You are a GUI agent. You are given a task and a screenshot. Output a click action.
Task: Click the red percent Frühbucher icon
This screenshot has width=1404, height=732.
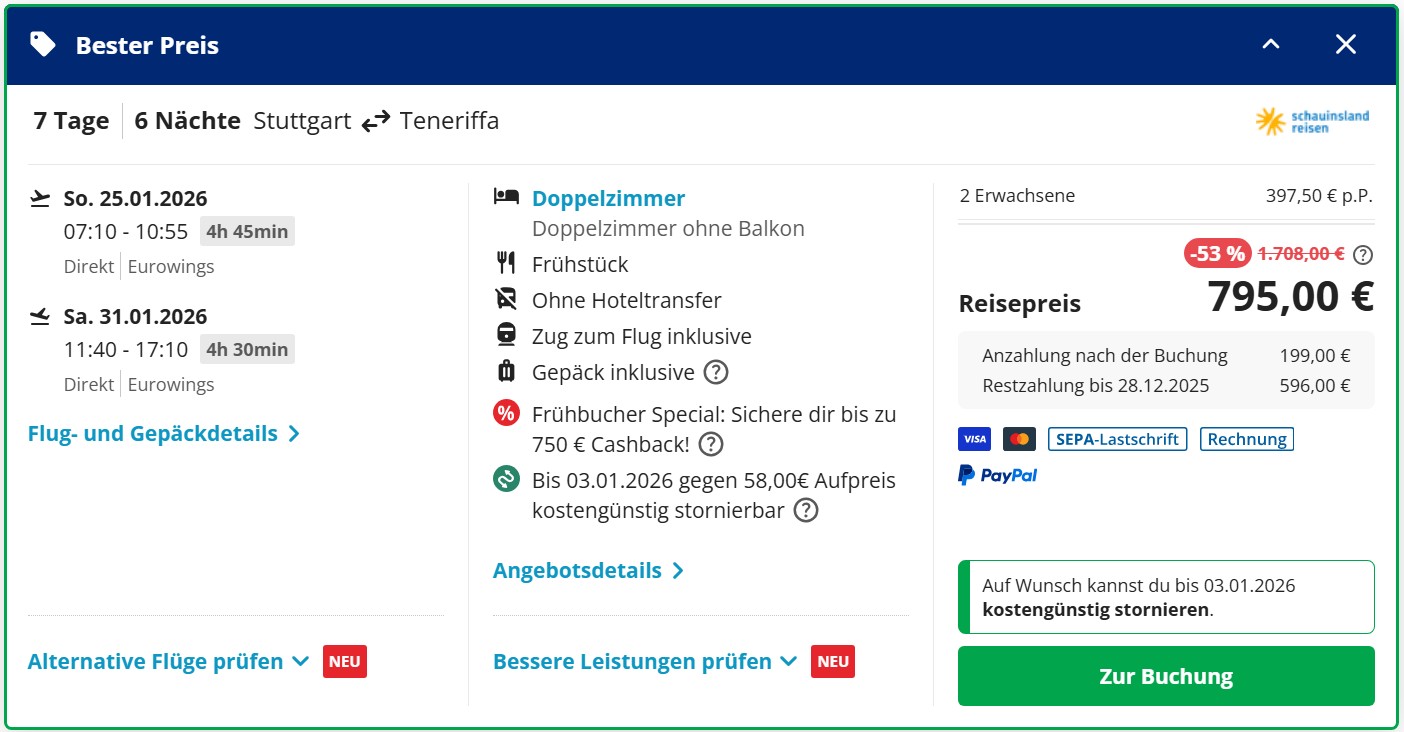(507, 413)
